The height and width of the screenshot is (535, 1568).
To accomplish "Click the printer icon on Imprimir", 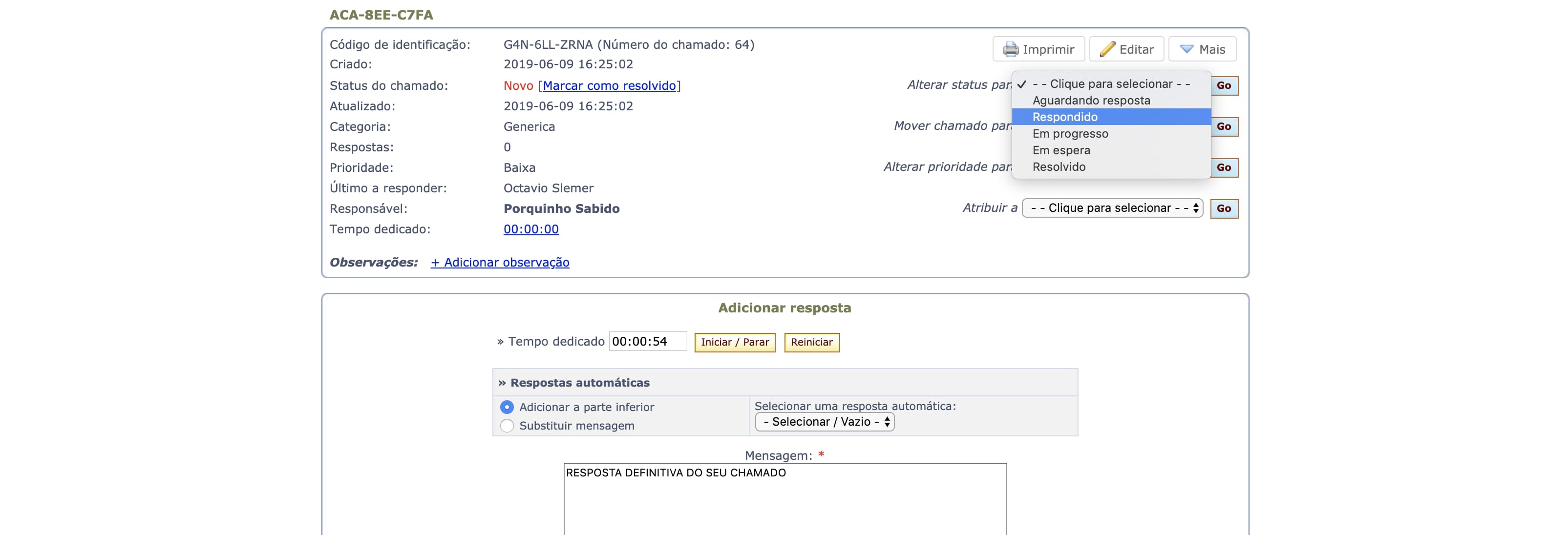I will [x=1010, y=49].
